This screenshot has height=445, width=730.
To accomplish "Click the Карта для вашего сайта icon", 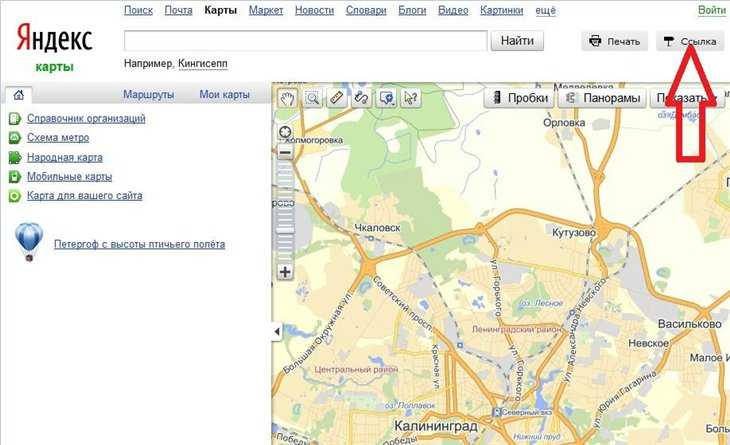I will pyautogui.click(x=14, y=196).
